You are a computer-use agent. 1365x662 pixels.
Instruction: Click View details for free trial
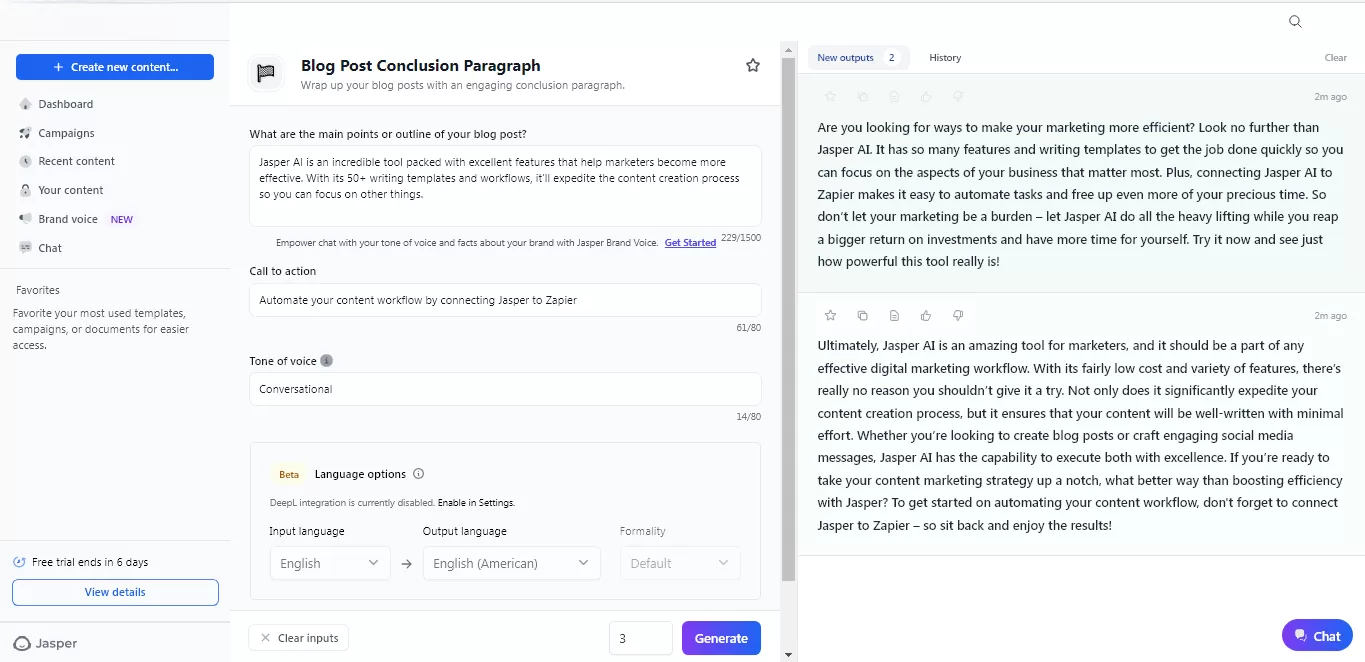pyautogui.click(x=115, y=592)
